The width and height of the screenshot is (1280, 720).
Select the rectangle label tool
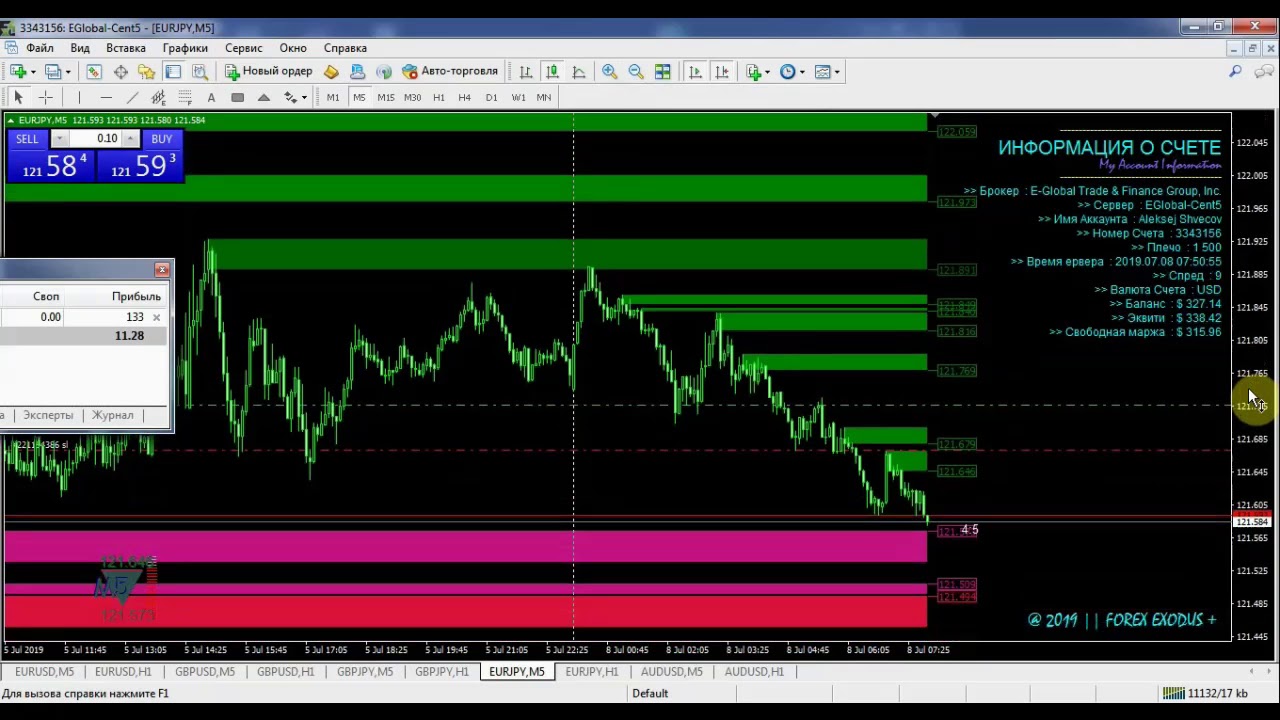coord(237,97)
